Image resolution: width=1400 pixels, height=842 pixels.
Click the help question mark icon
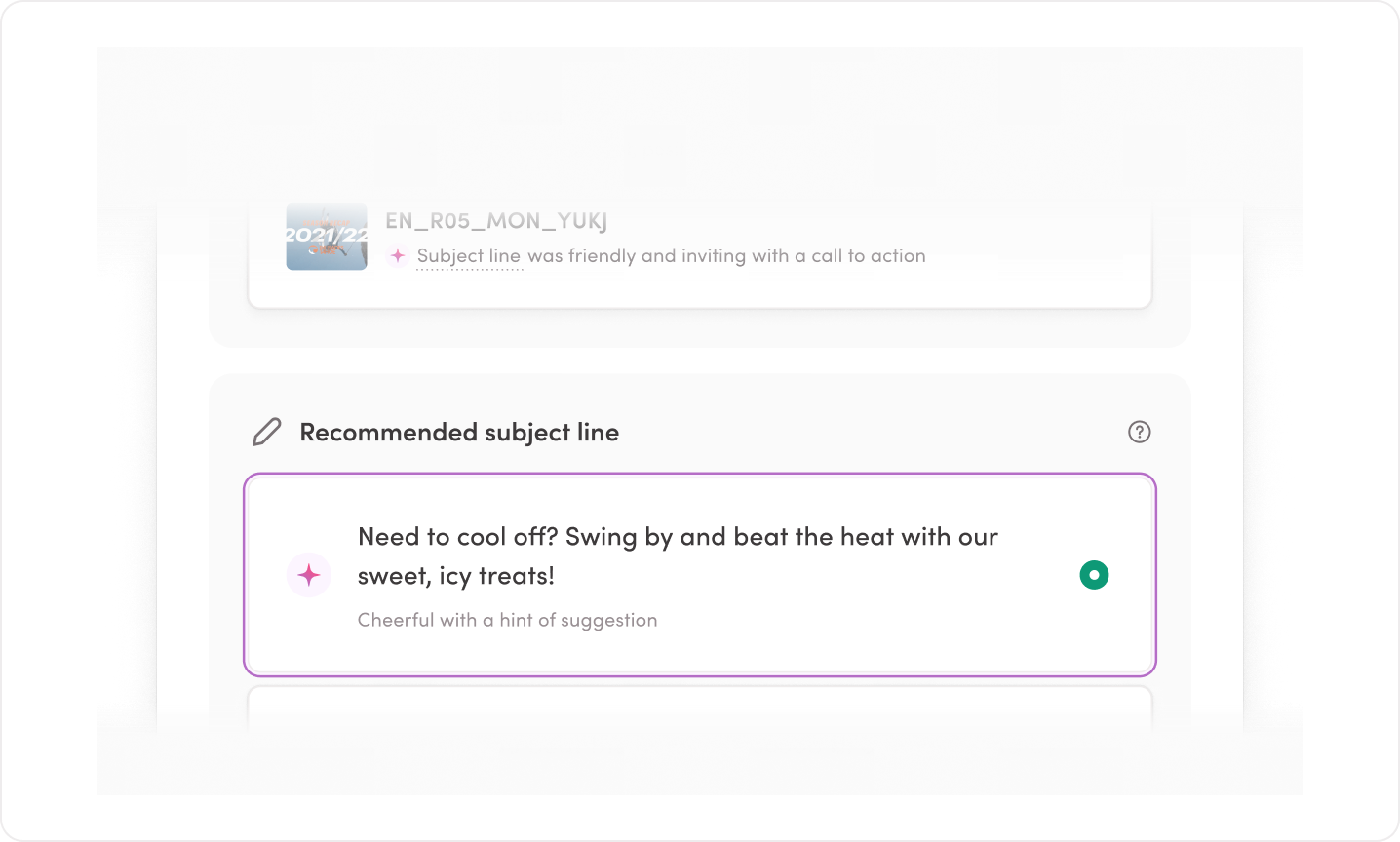point(1139,432)
